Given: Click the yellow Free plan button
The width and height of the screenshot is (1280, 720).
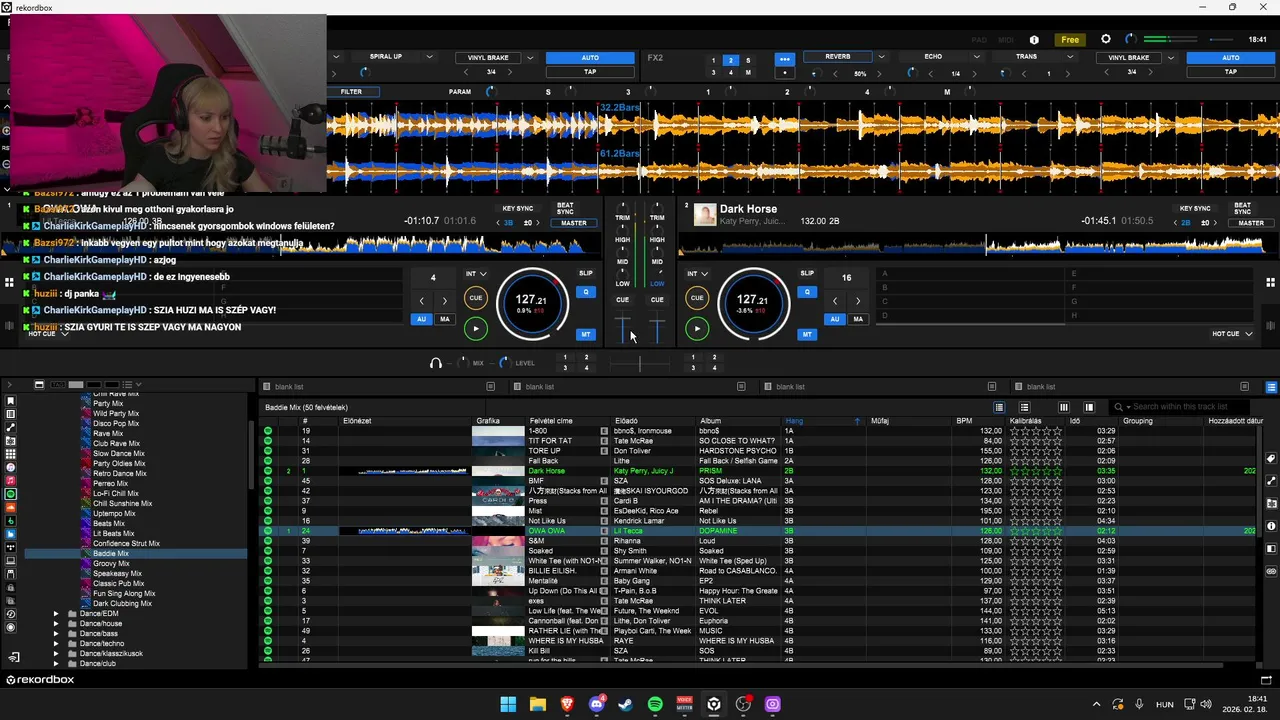Looking at the screenshot, I should click(x=1070, y=40).
